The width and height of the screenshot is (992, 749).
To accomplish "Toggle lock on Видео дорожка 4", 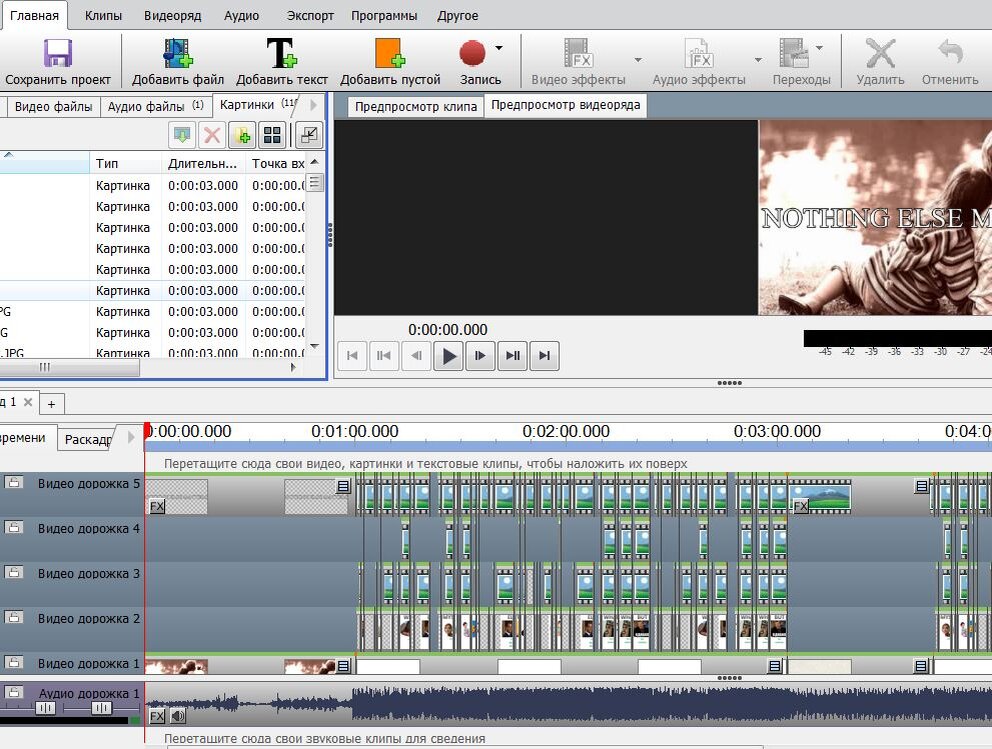I will click(13, 528).
